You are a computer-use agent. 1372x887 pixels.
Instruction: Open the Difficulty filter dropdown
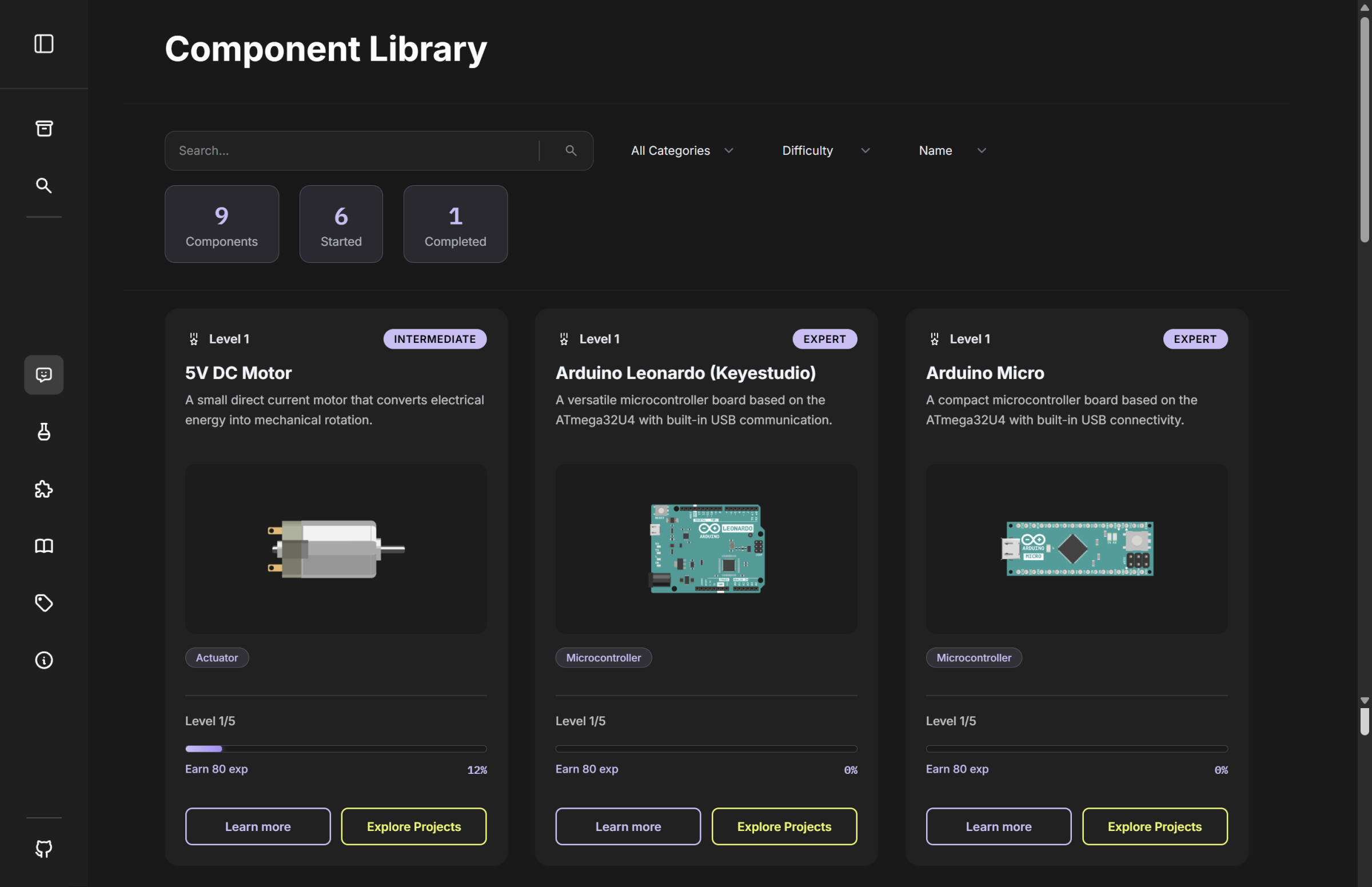[825, 150]
